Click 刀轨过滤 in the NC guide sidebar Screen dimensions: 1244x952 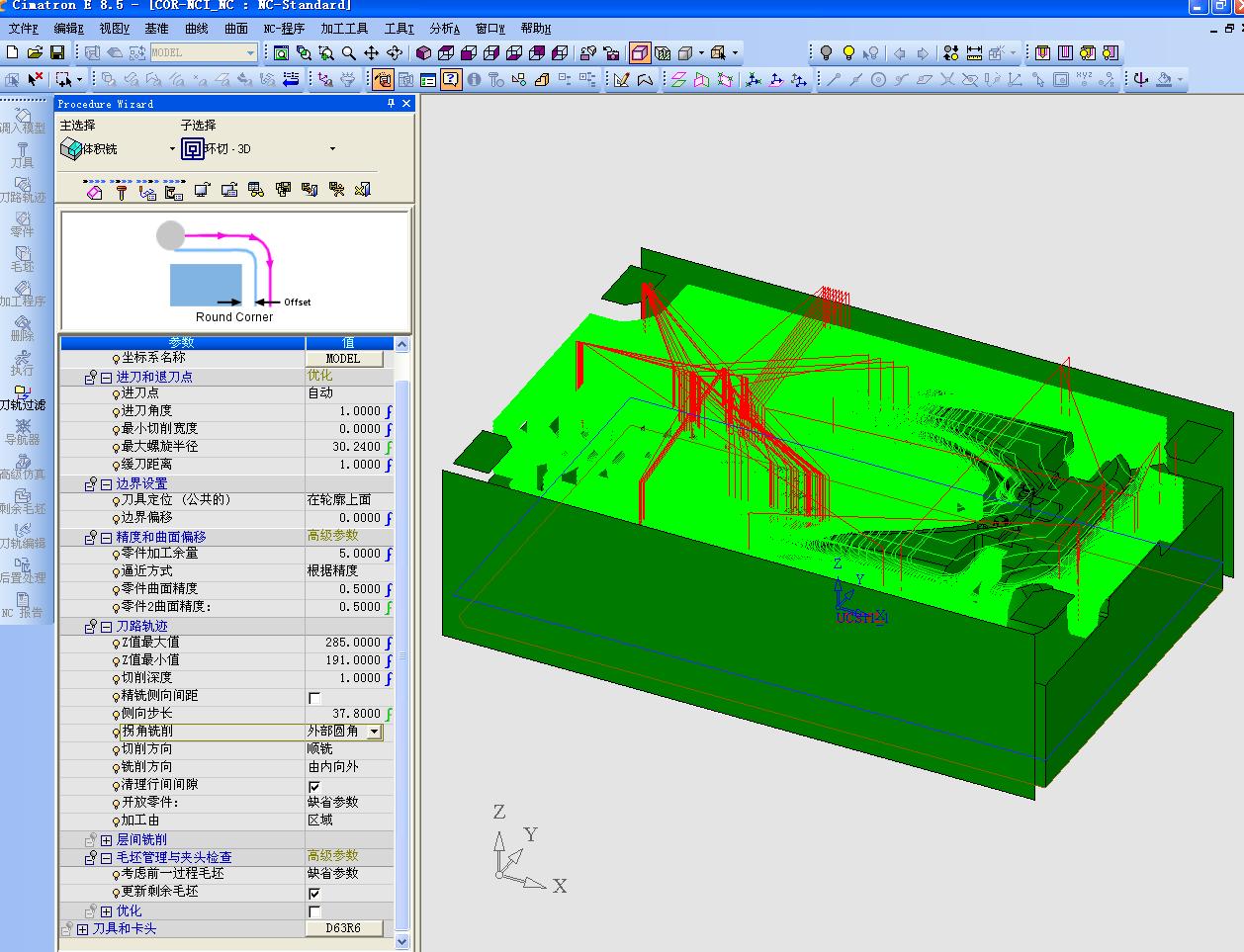click(23, 397)
